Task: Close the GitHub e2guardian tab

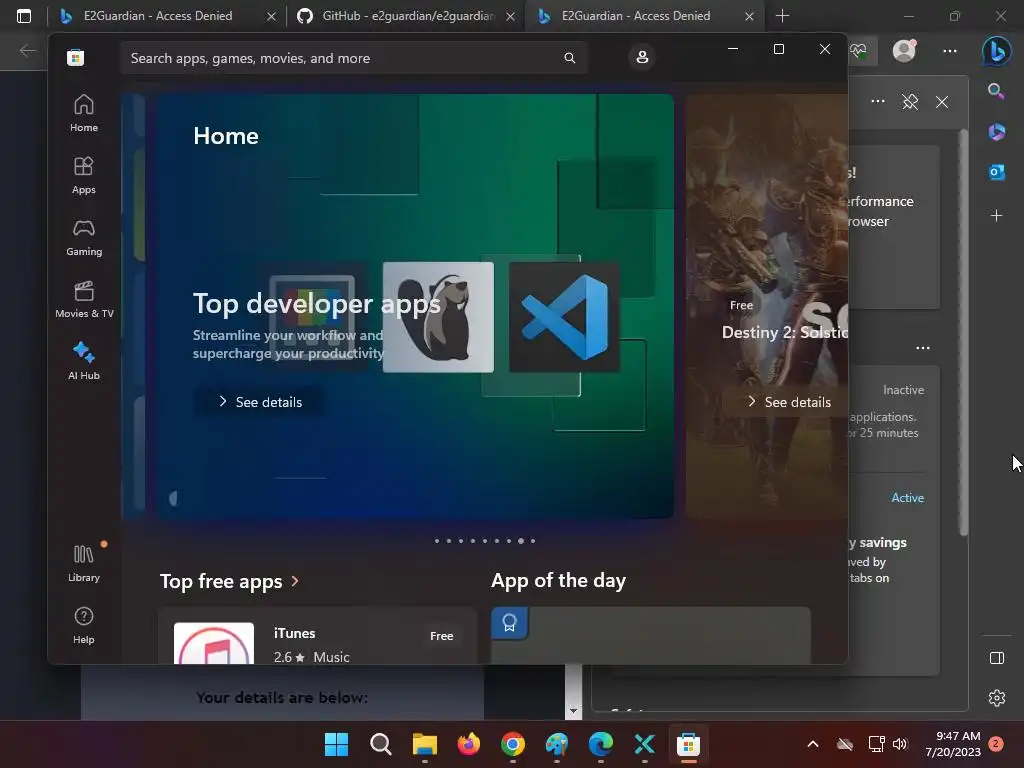Action: pos(510,16)
